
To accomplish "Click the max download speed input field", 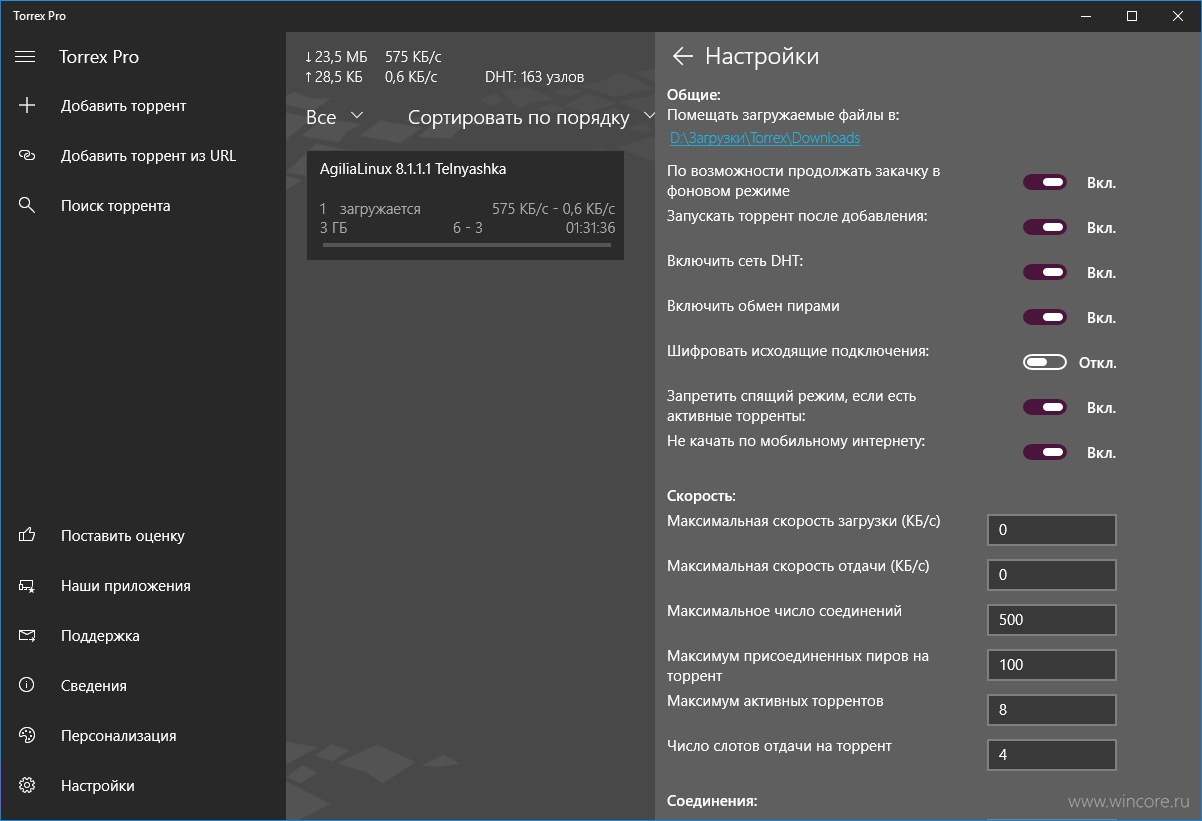I will tap(1051, 530).
